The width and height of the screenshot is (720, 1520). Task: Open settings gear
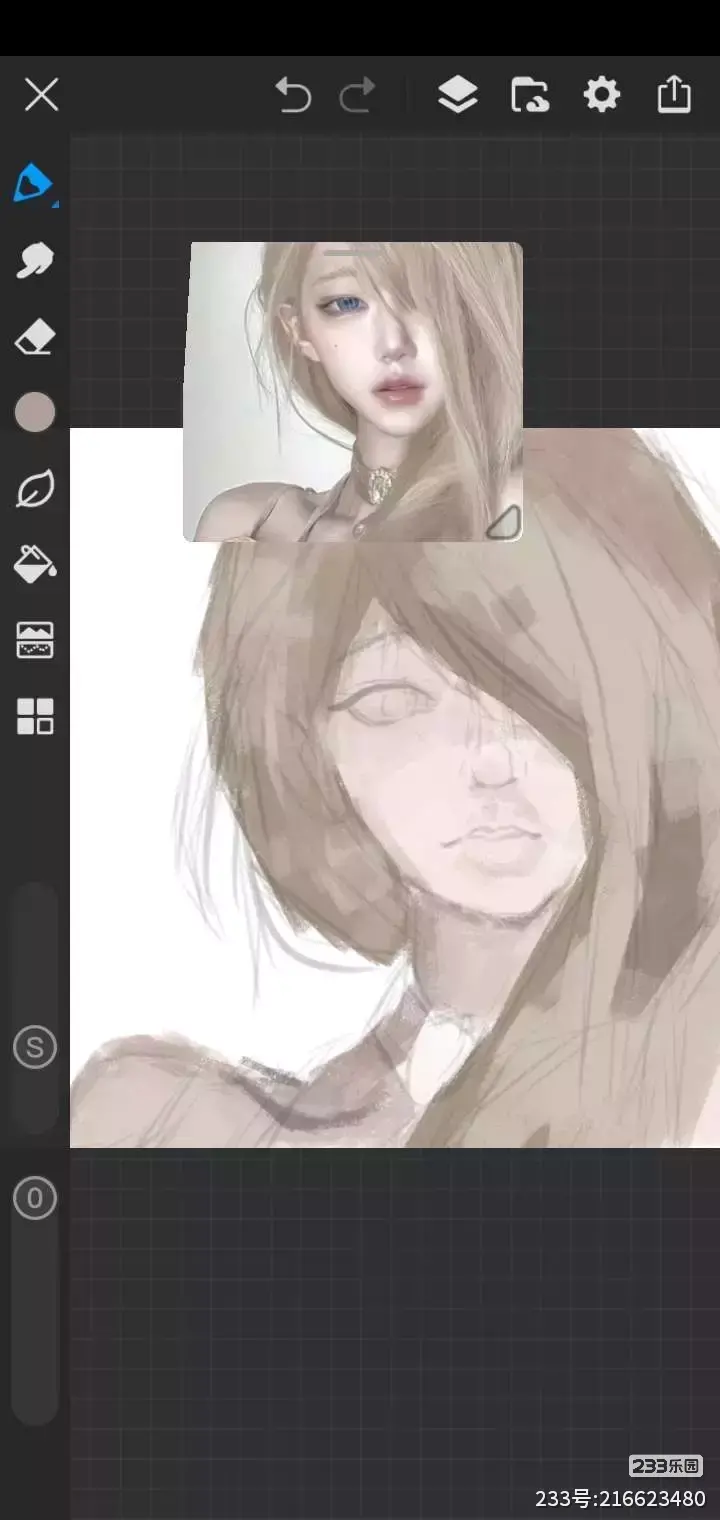point(601,95)
